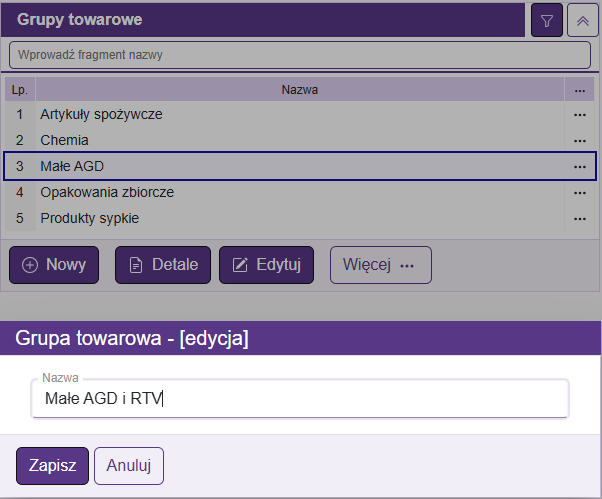Viewport: 602px width, 499px height.
Task: Open three-dots menu for Artykuły spożywcze
Action: (x=579, y=115)
